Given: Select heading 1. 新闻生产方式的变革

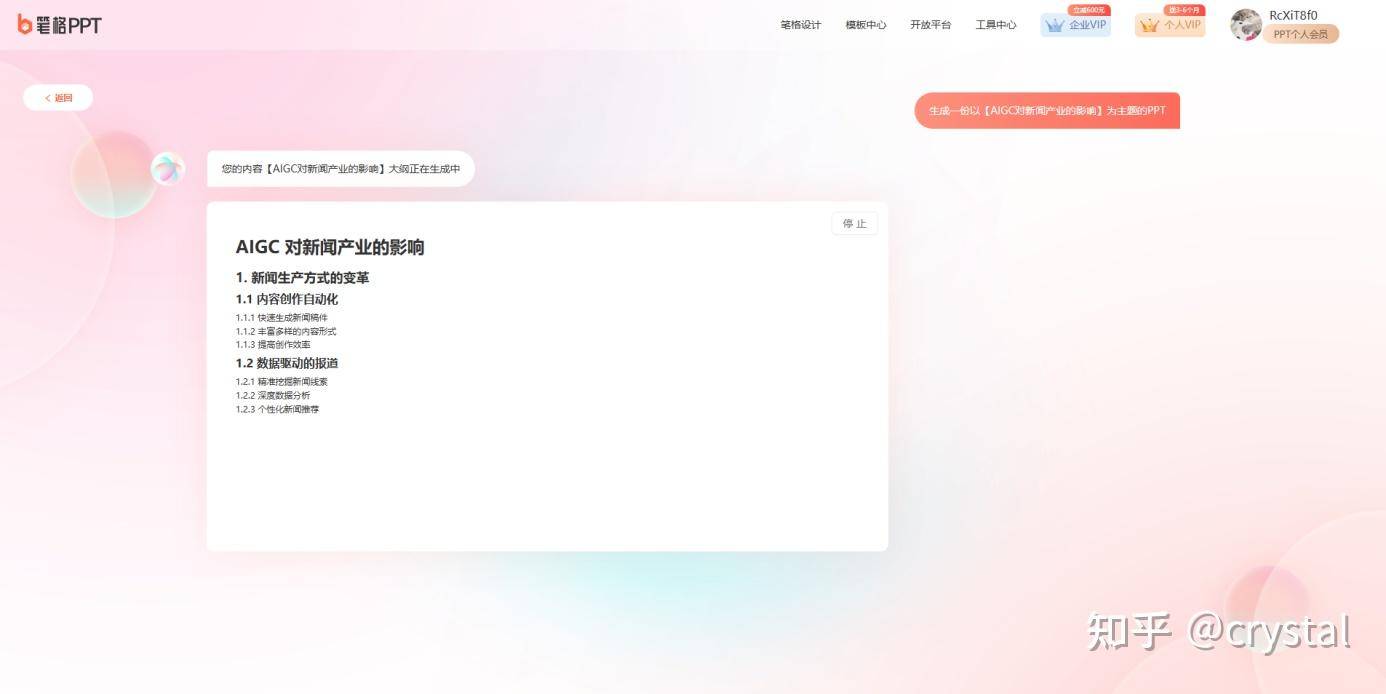Looking at the screenshot, I should [x=302, y=278].
